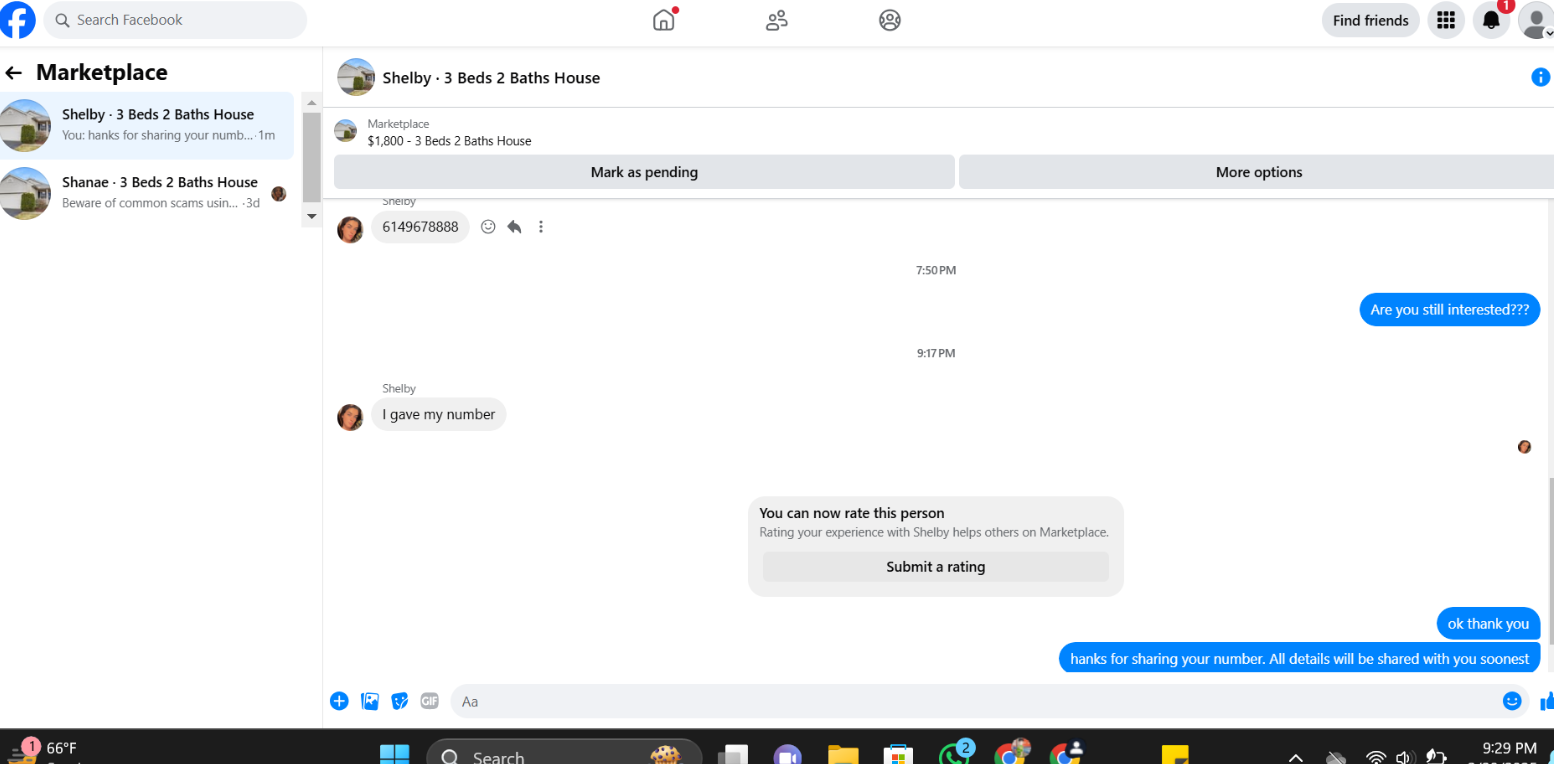Open the Groups icon in top navigation
Image resolution: width=1554 pixels, height=764 pixels.
click(x=890, y=20)
